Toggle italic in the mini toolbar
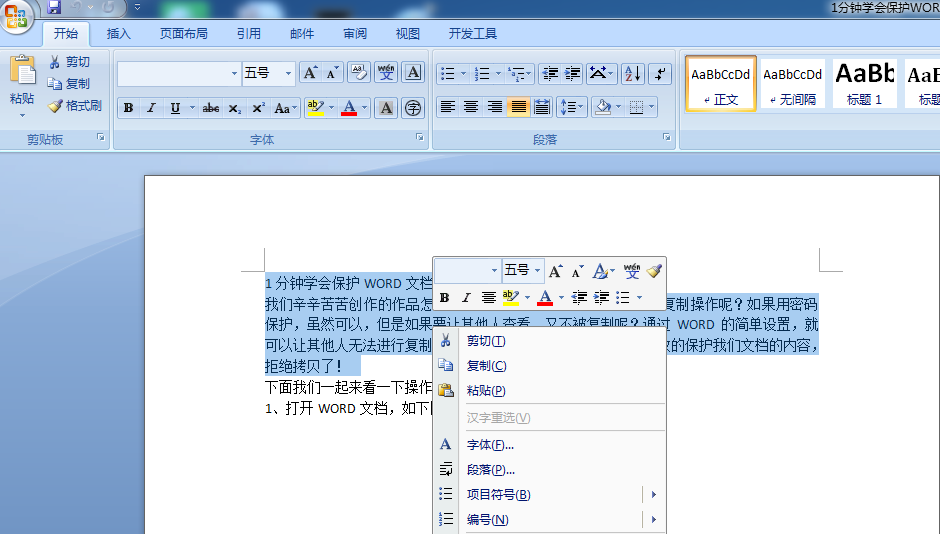The image size is (940, 534). (466, 297)
